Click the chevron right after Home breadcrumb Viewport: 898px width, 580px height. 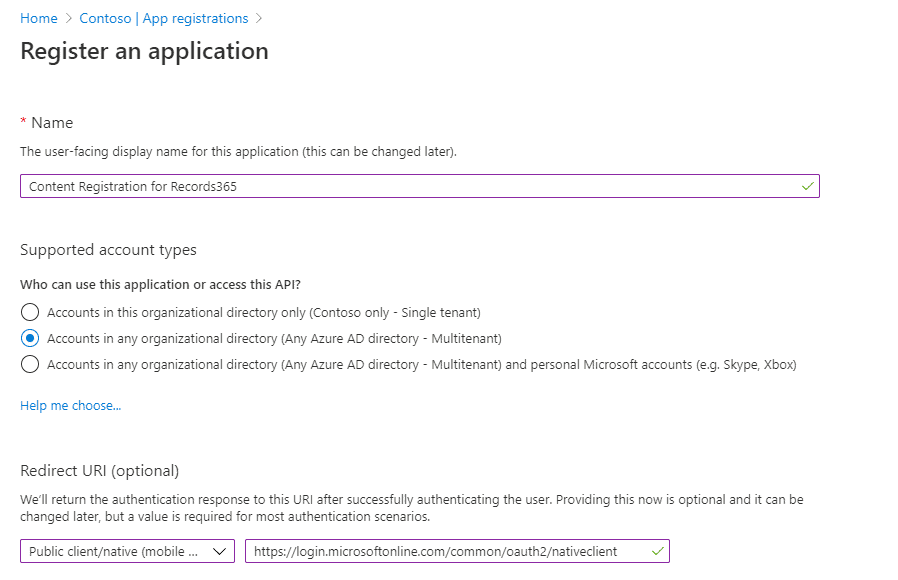[69, 18]
